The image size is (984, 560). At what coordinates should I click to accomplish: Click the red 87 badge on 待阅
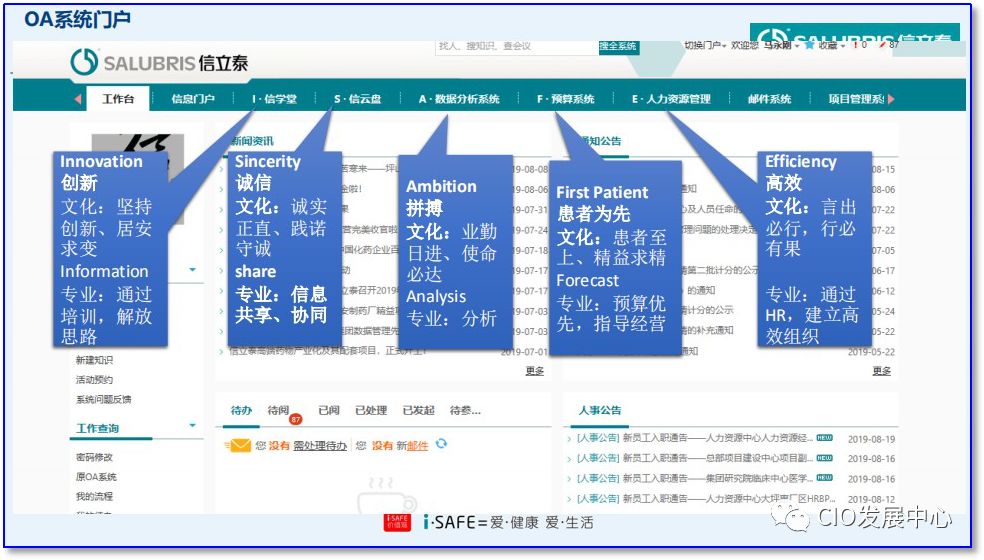tap(295, 419)
